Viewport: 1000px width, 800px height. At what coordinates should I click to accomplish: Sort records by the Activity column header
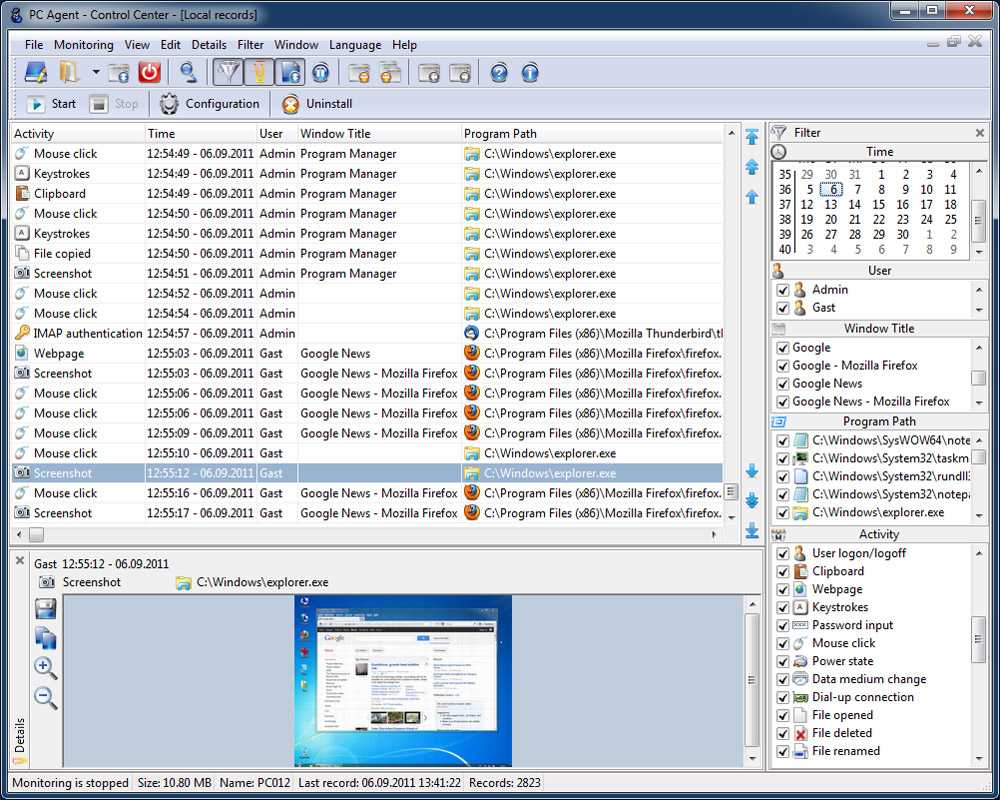pyautogui.click(x=78, y=133)
